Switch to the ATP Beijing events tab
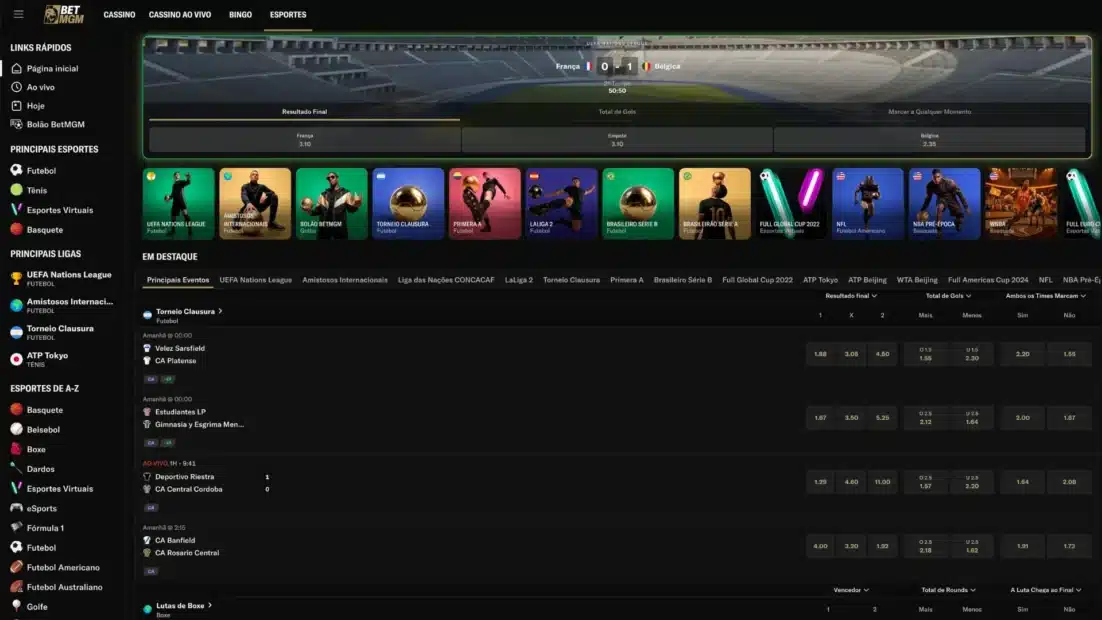 867,280
